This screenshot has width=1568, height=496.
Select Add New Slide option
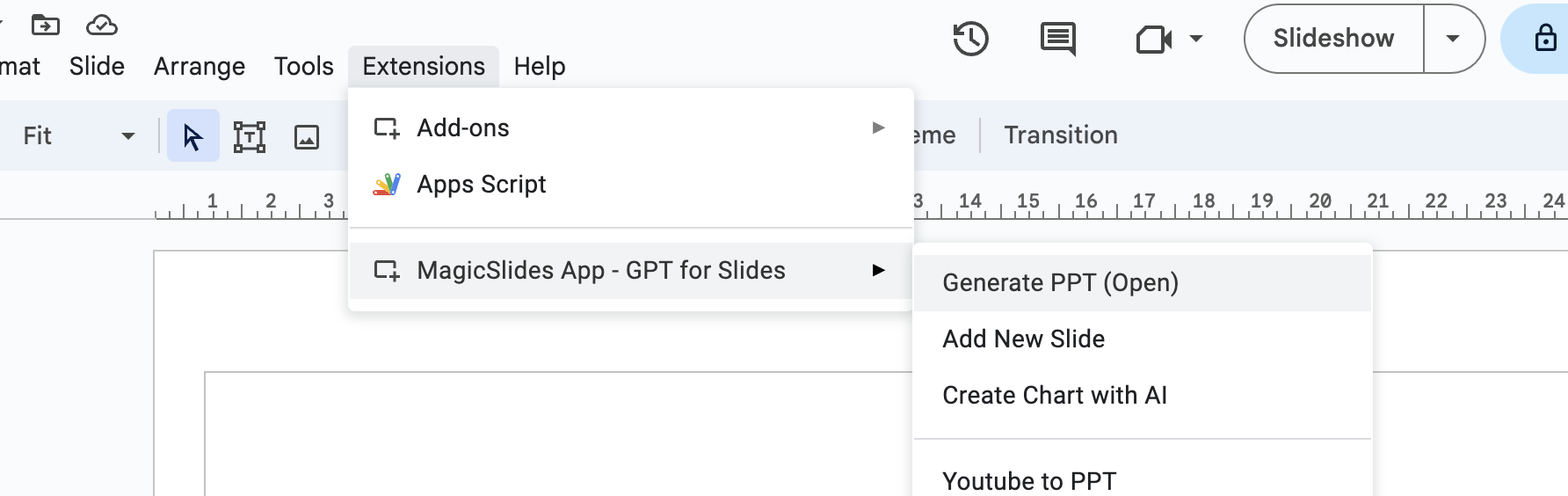point(1023,339)
